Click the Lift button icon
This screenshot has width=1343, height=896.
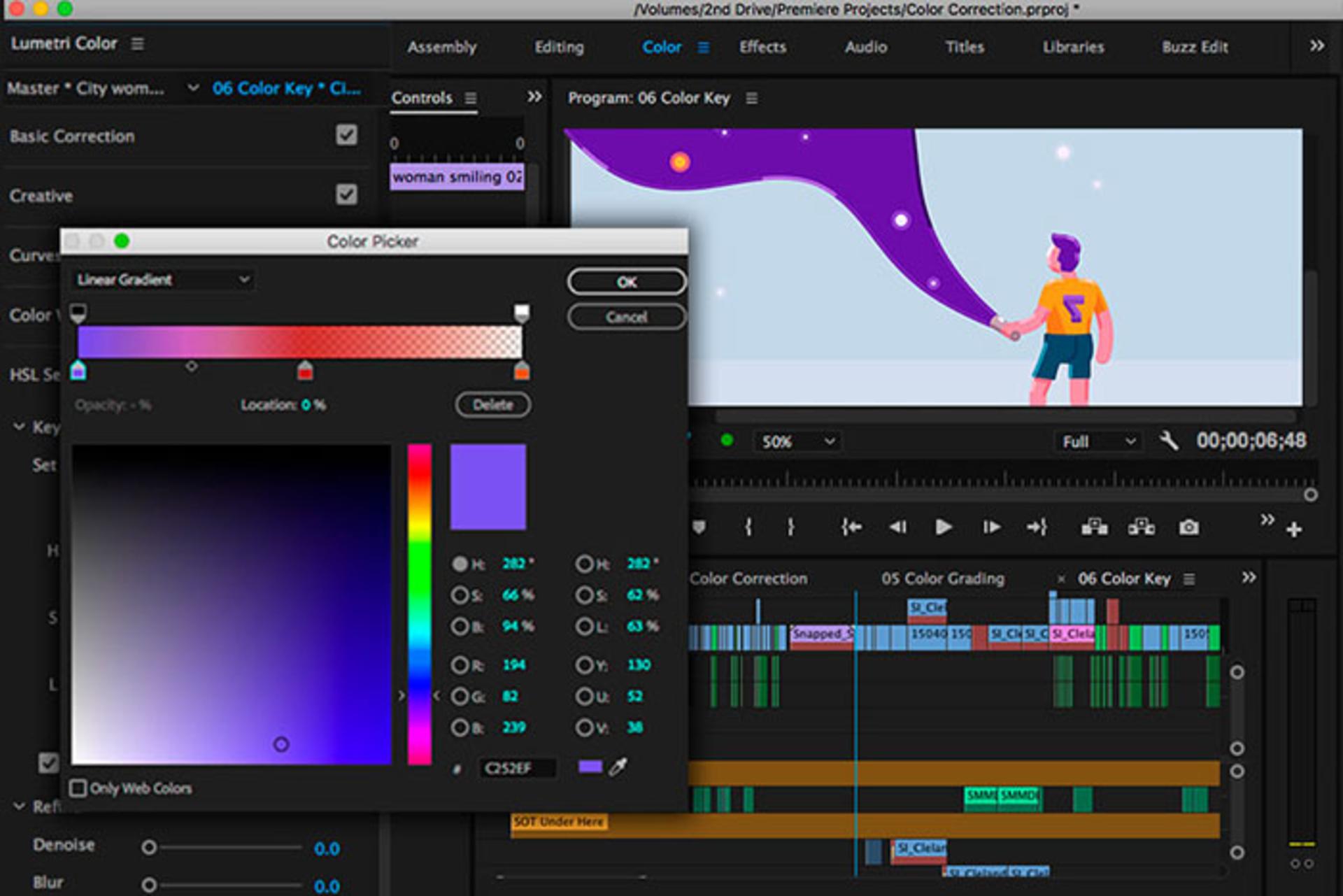pos(1094,527)
